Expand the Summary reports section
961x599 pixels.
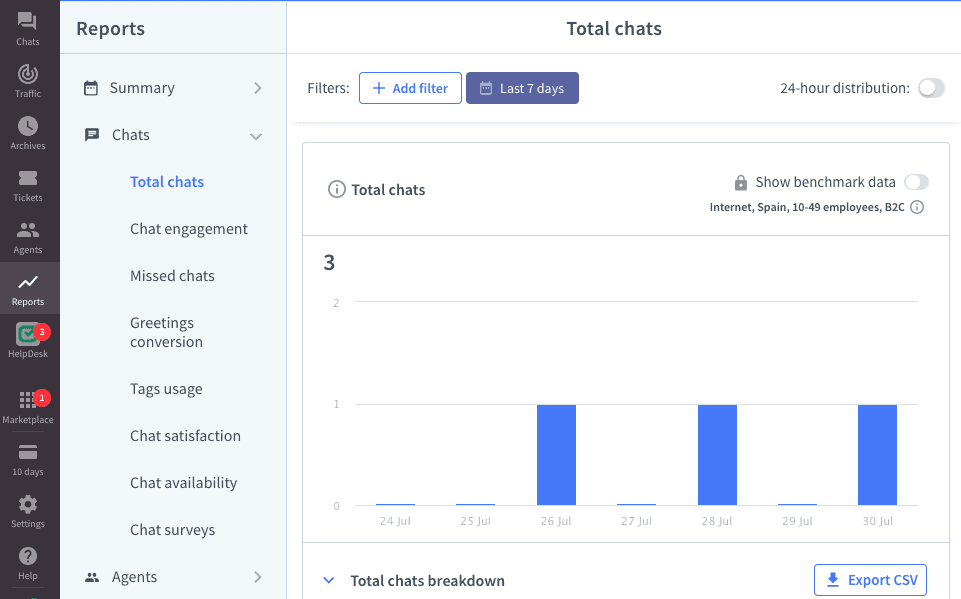tap(173, 88)
